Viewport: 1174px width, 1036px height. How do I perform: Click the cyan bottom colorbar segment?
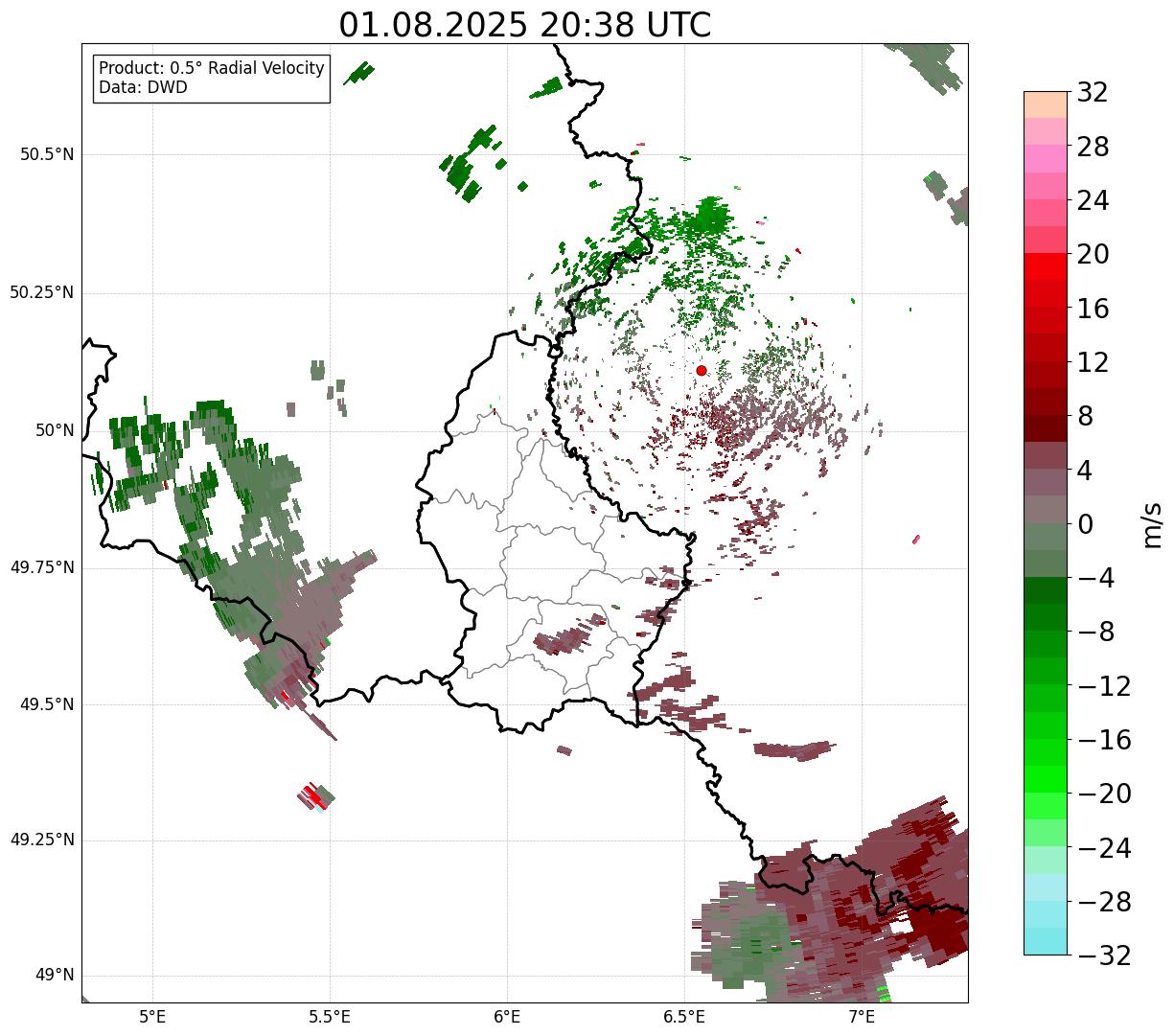tap(1046, 941)
